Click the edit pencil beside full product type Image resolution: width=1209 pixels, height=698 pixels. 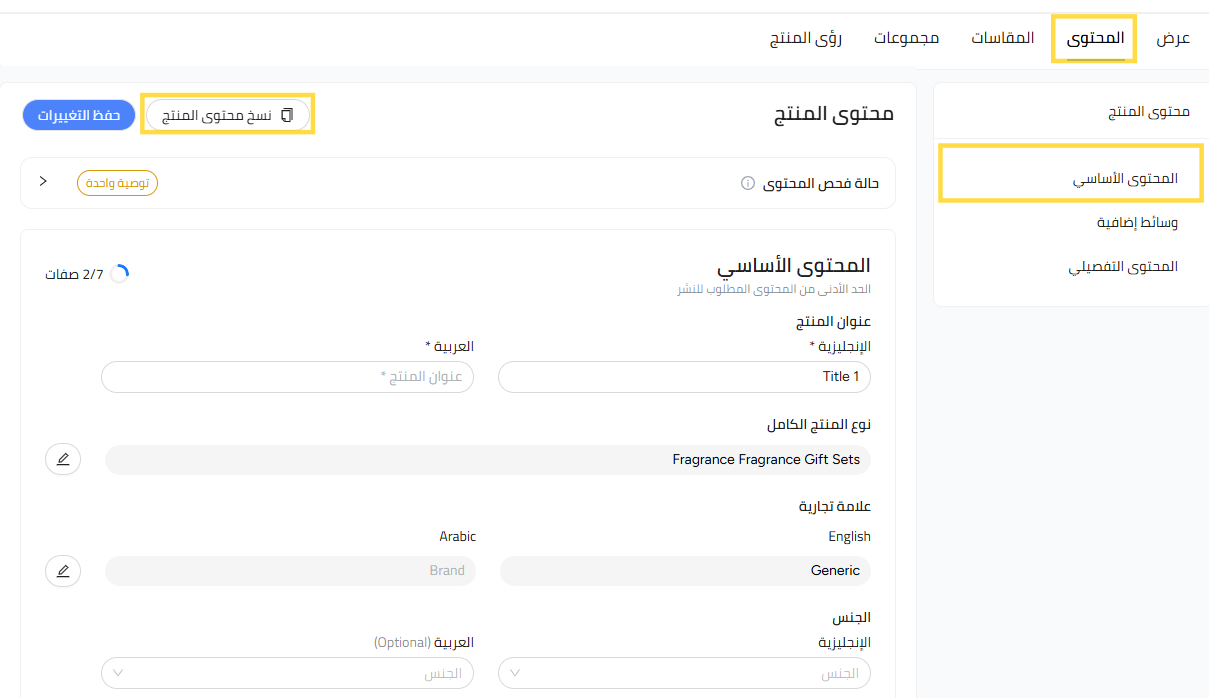63,459
